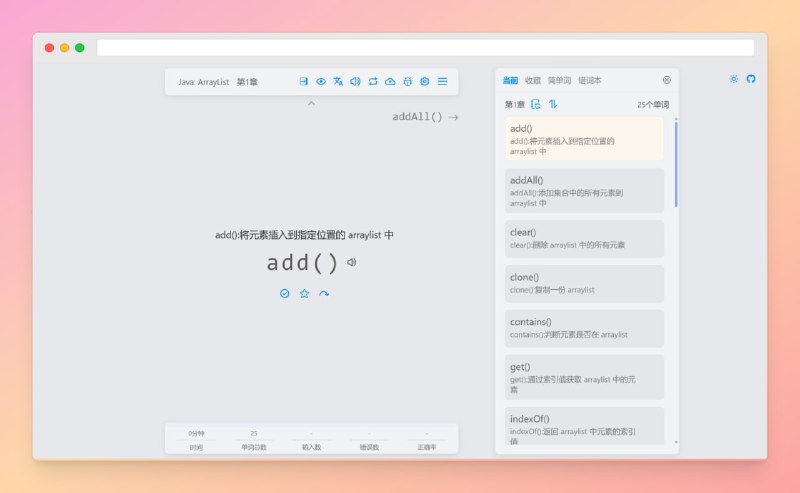Click the locate current word icon next to 第1章
800x493 pixels.
[x=535, y=104]
